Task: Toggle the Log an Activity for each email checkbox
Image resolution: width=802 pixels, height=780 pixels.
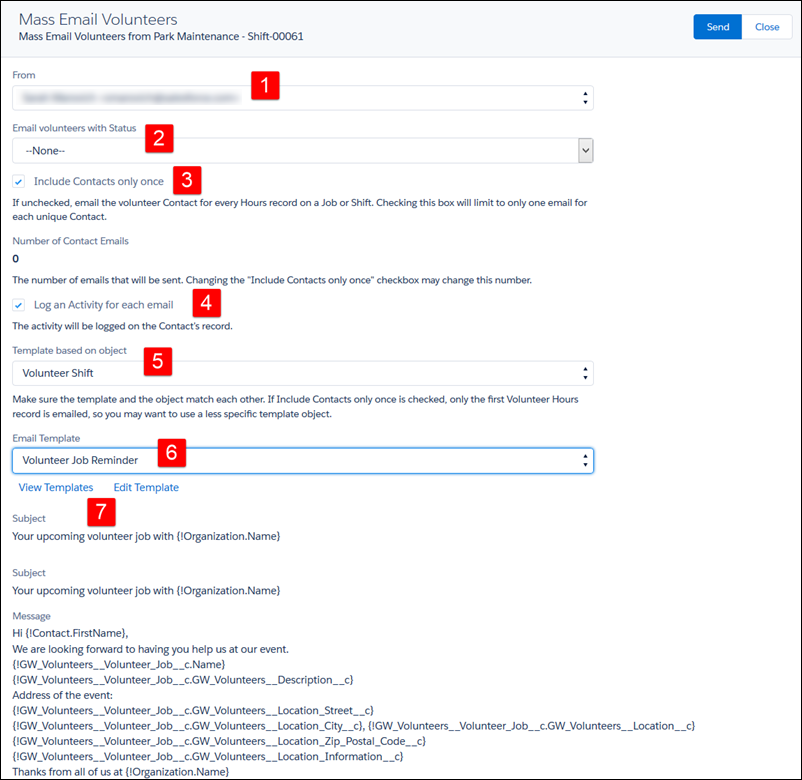Action: pos(19,305)
